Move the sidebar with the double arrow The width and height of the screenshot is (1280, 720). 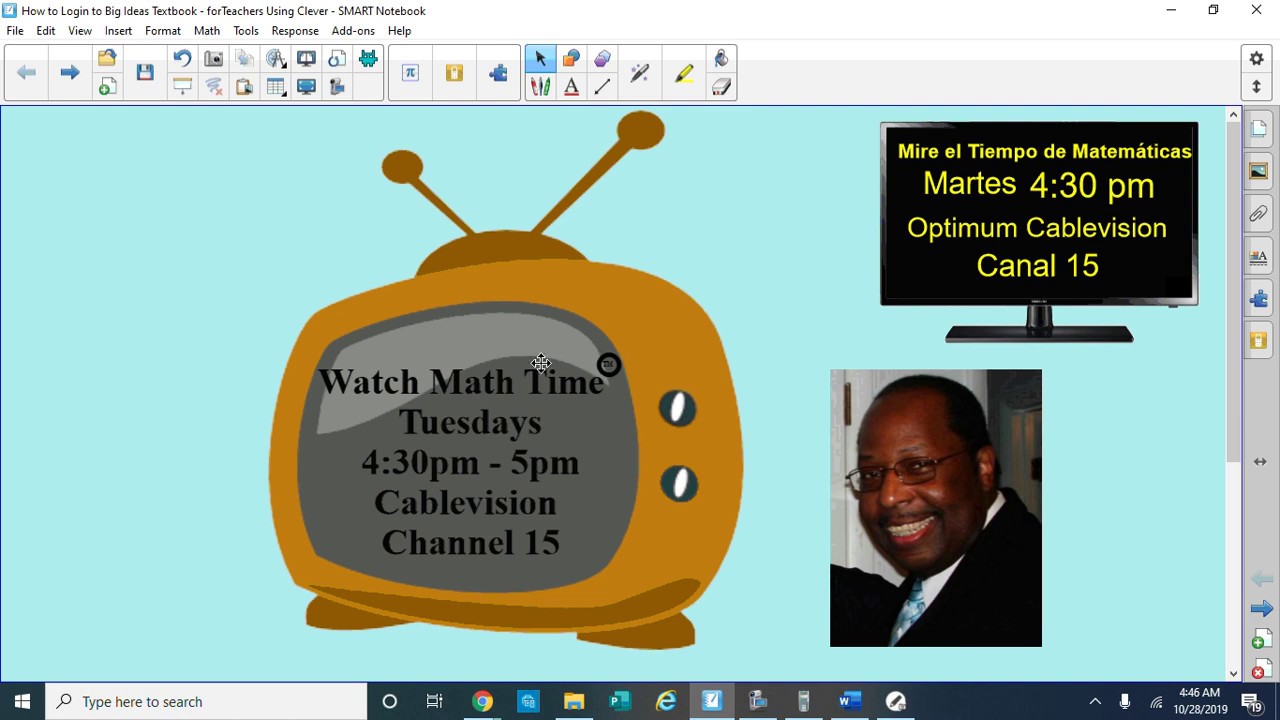coord(1260,462)
